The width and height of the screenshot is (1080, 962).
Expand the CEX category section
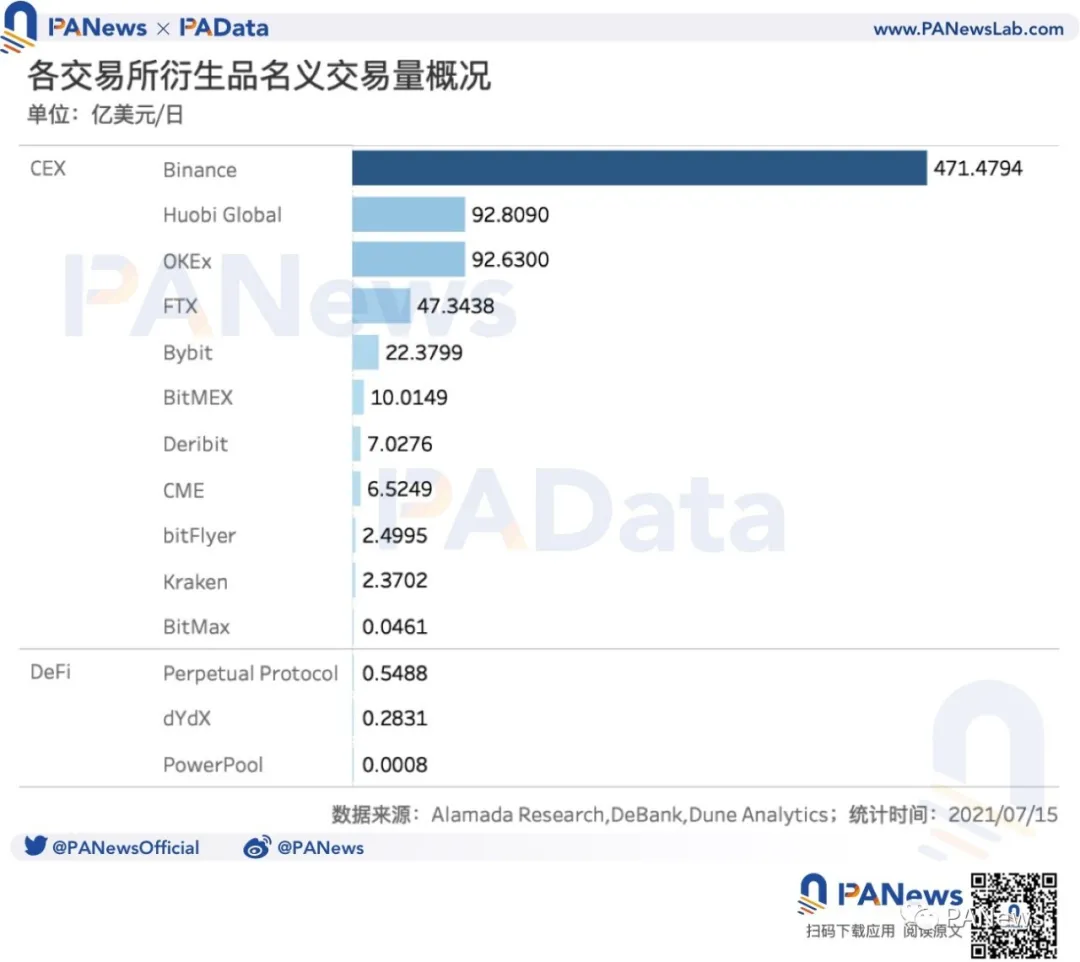click(47, 168)
